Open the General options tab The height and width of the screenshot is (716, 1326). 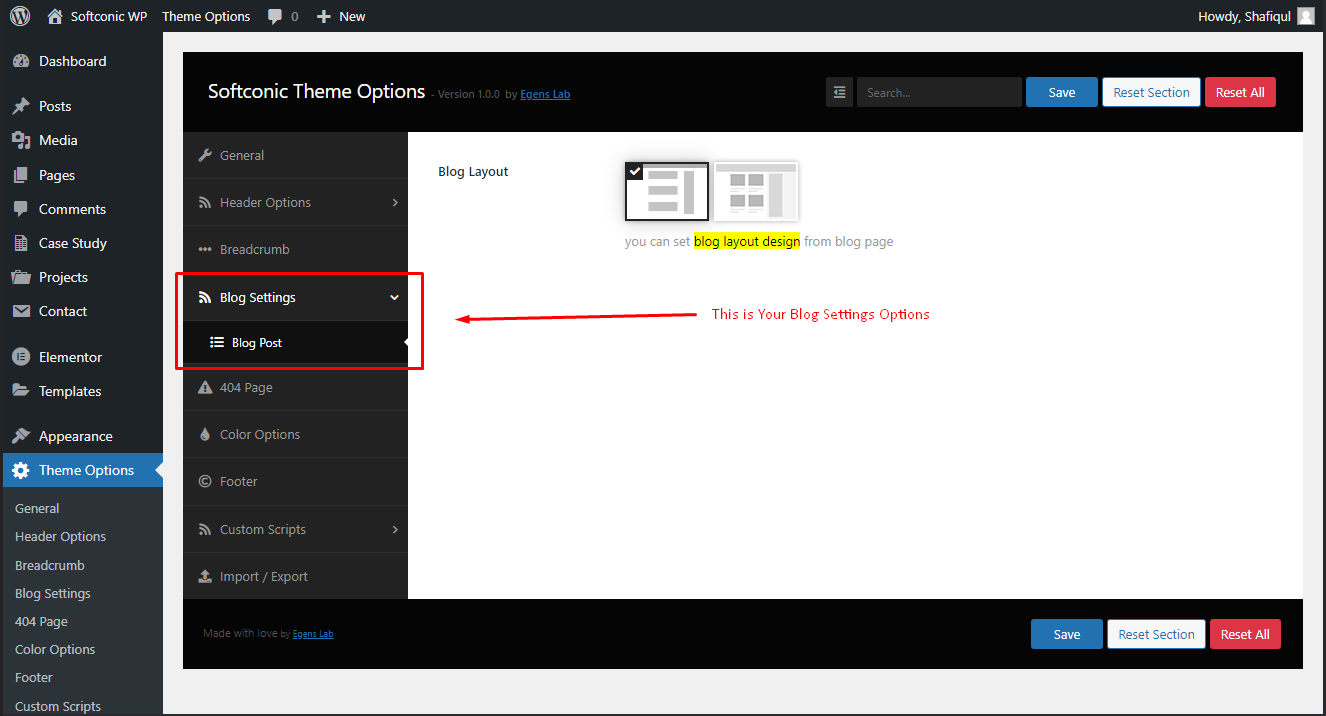(296, 155)
